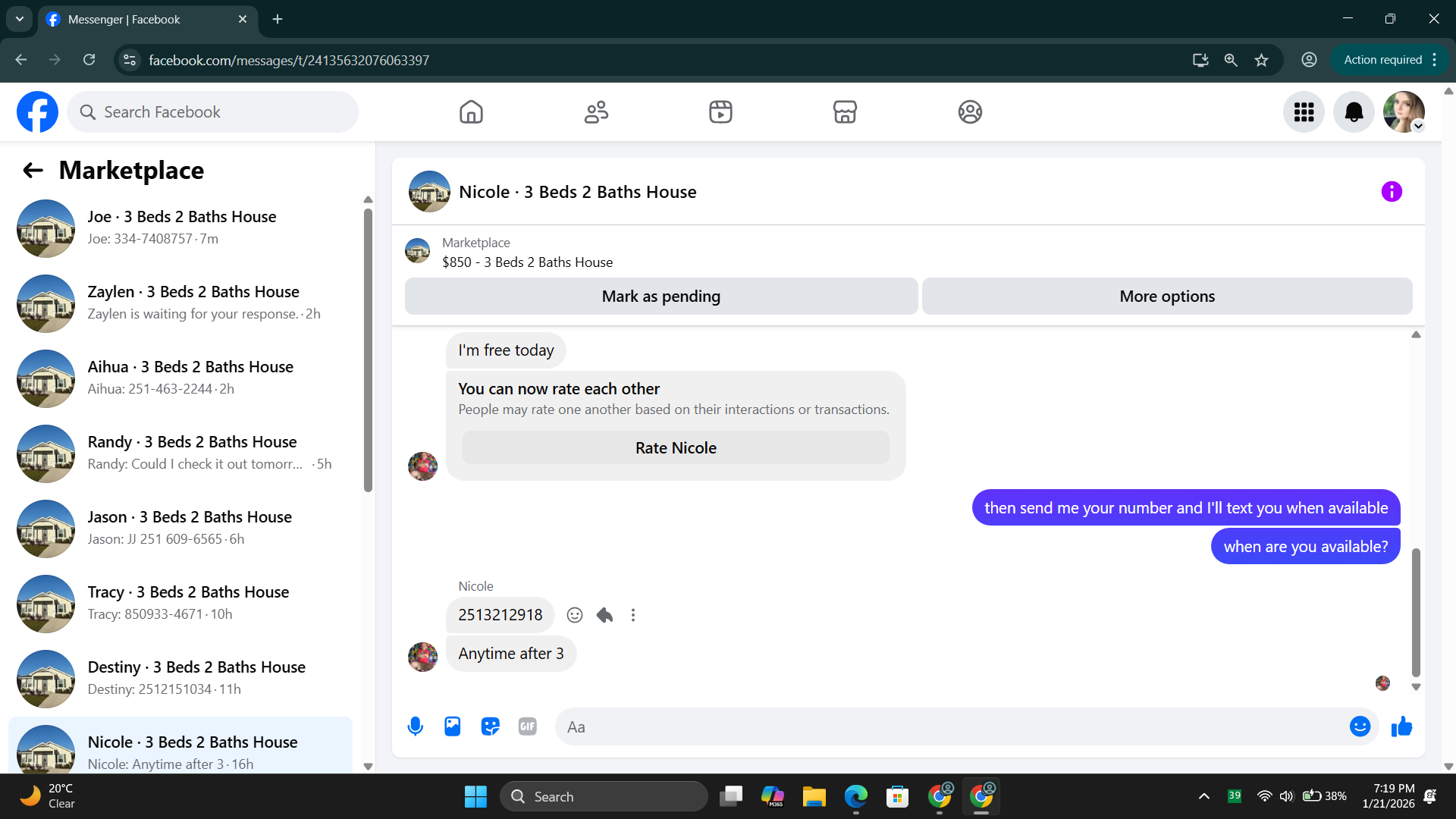Reply to Nicole's phone number message
Viewport: 1456px width, 819px height.
click(604, 615)
